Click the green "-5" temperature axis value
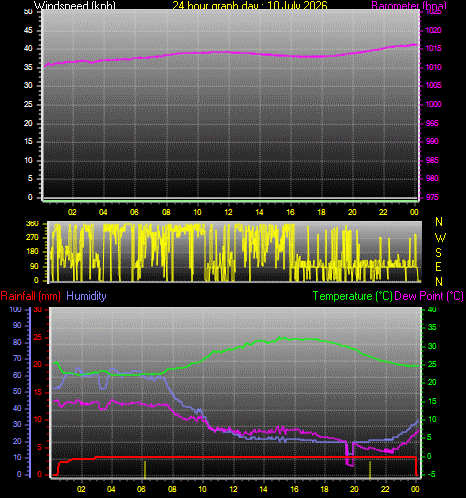 (x=431, y=474)
